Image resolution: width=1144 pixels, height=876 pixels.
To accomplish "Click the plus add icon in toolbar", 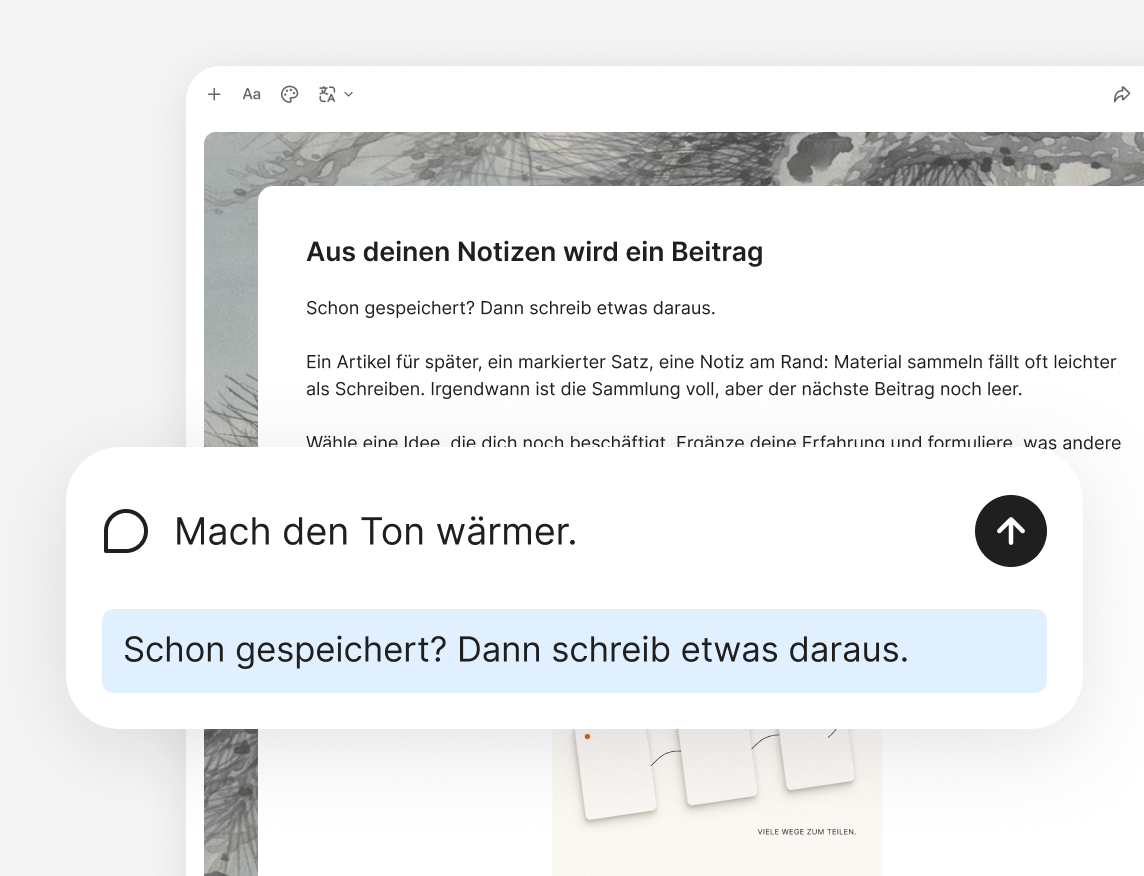I will coord(214,94).
